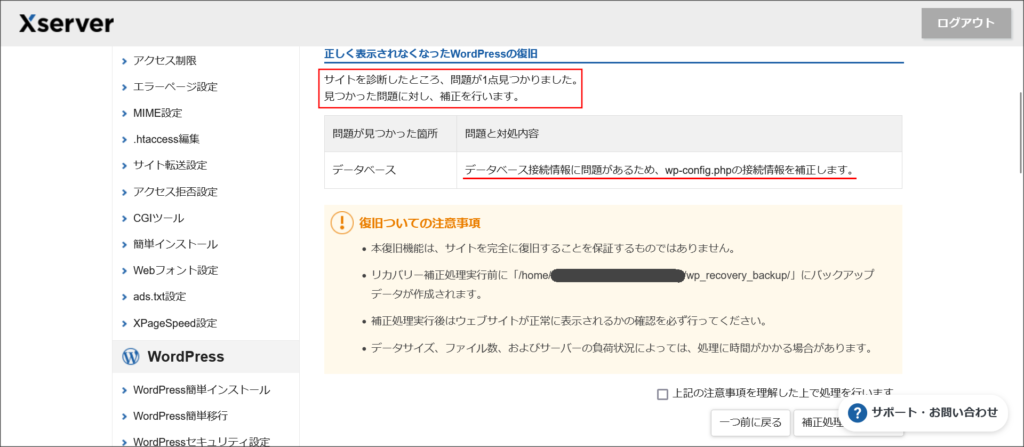Click the wp-config.php correction description text
This screenshot has height=447, width=1024.
(660, 171)
